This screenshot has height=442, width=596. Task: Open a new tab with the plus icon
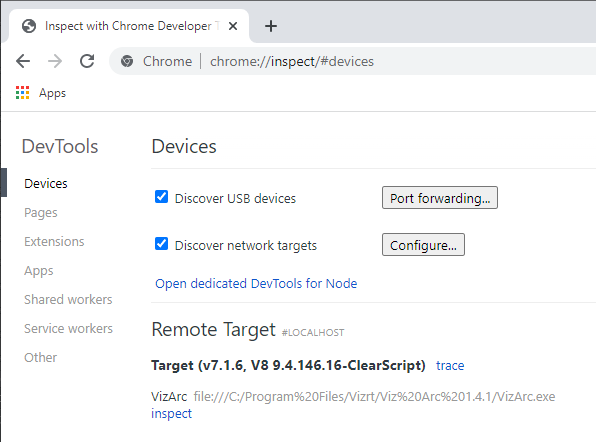271,26
